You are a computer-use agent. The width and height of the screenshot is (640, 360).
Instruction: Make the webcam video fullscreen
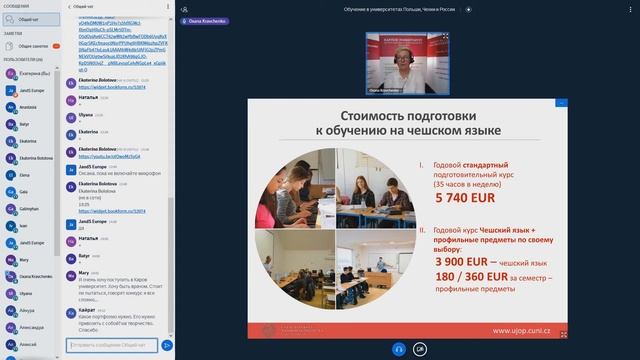445,37
